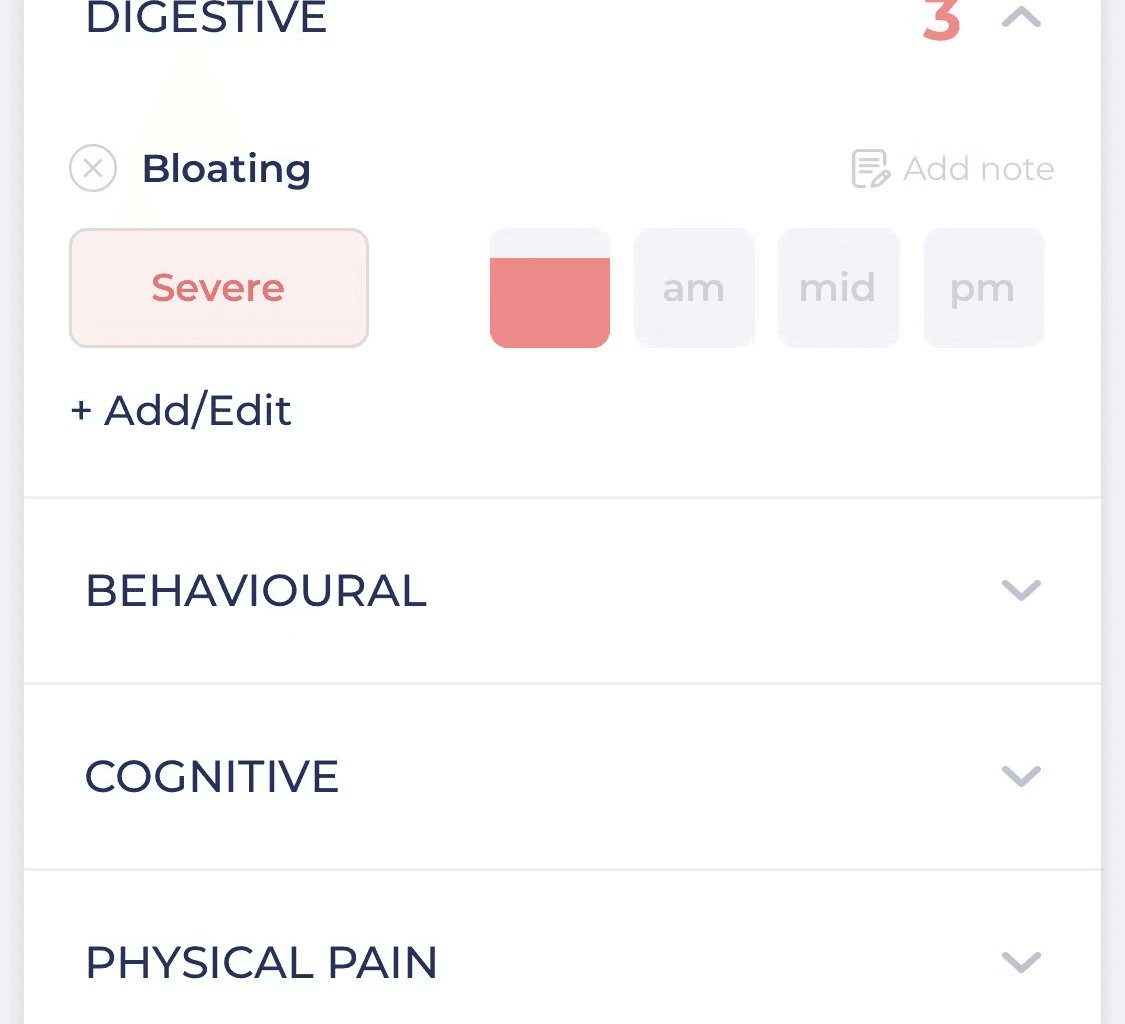
Task: Toggle the am time slot
Action: [x=694, y=288]
